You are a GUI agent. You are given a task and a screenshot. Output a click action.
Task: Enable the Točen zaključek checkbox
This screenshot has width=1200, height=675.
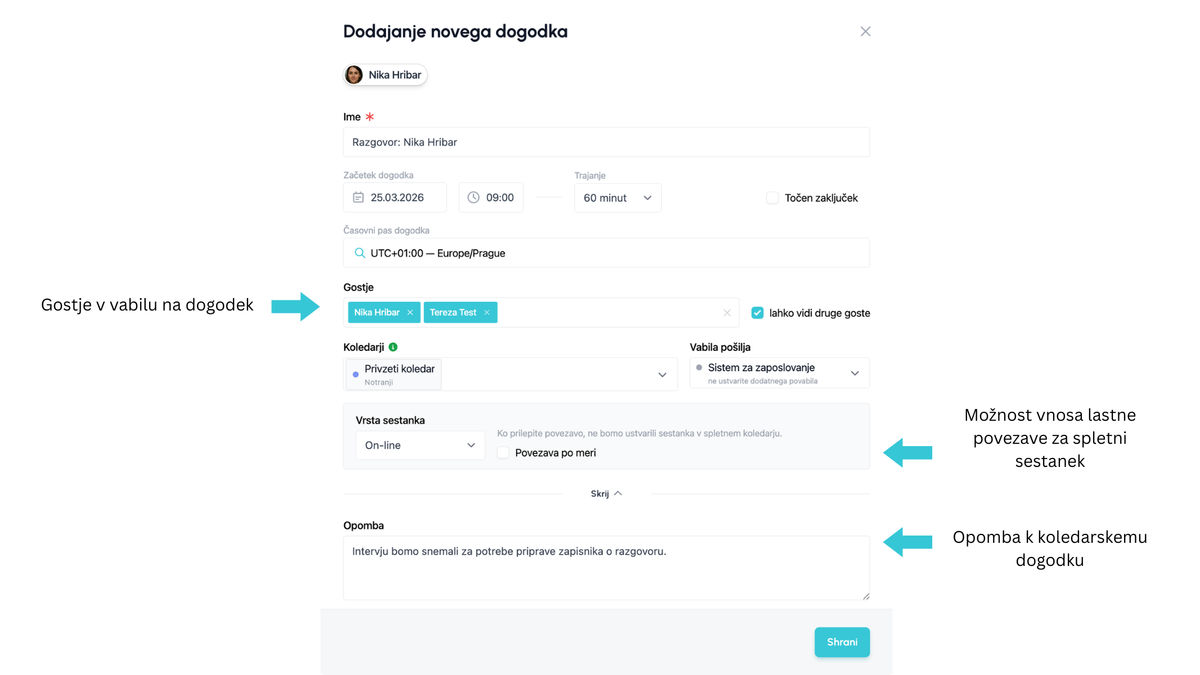click(x=772, y=198)
